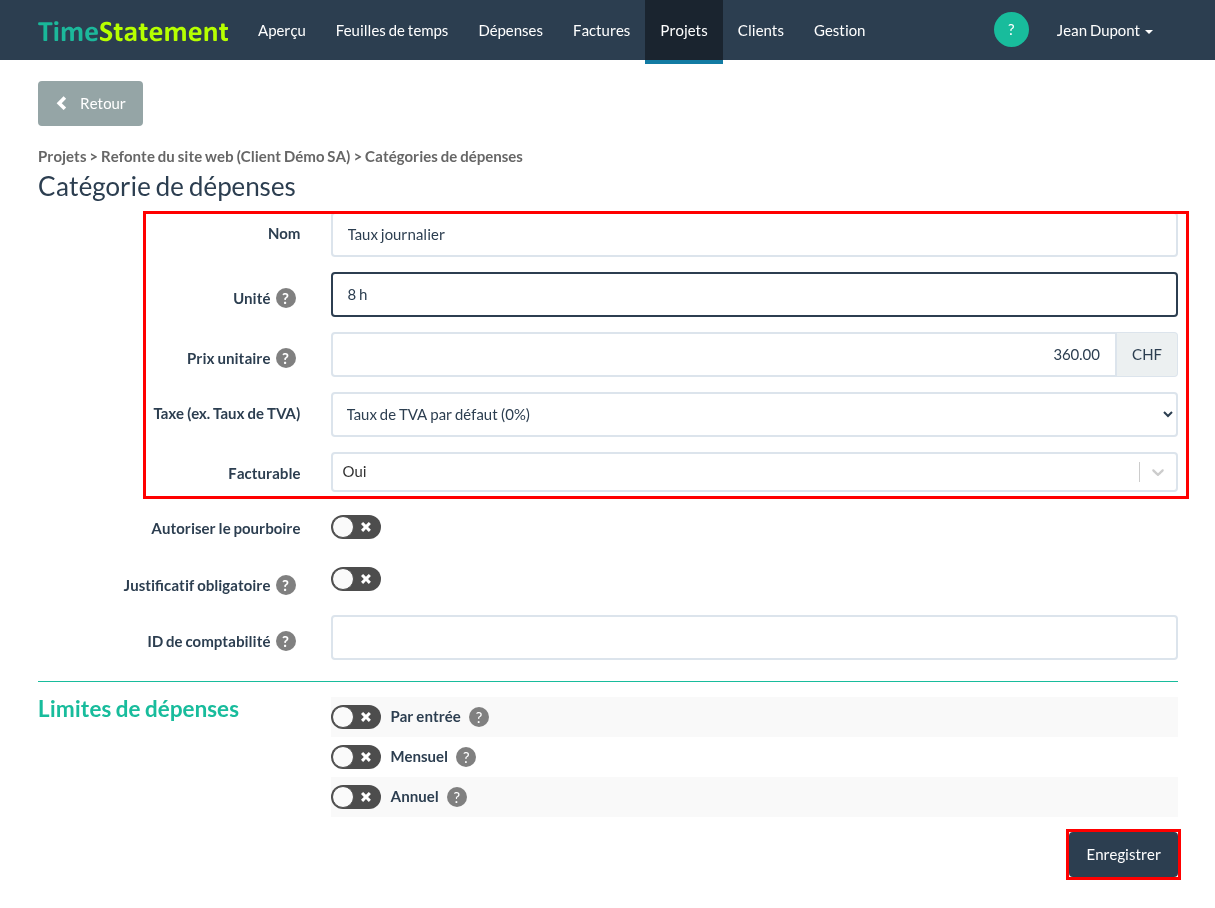
Task: Open Feuilles de temps in the navbar
Action: click(x=392, y=30)
